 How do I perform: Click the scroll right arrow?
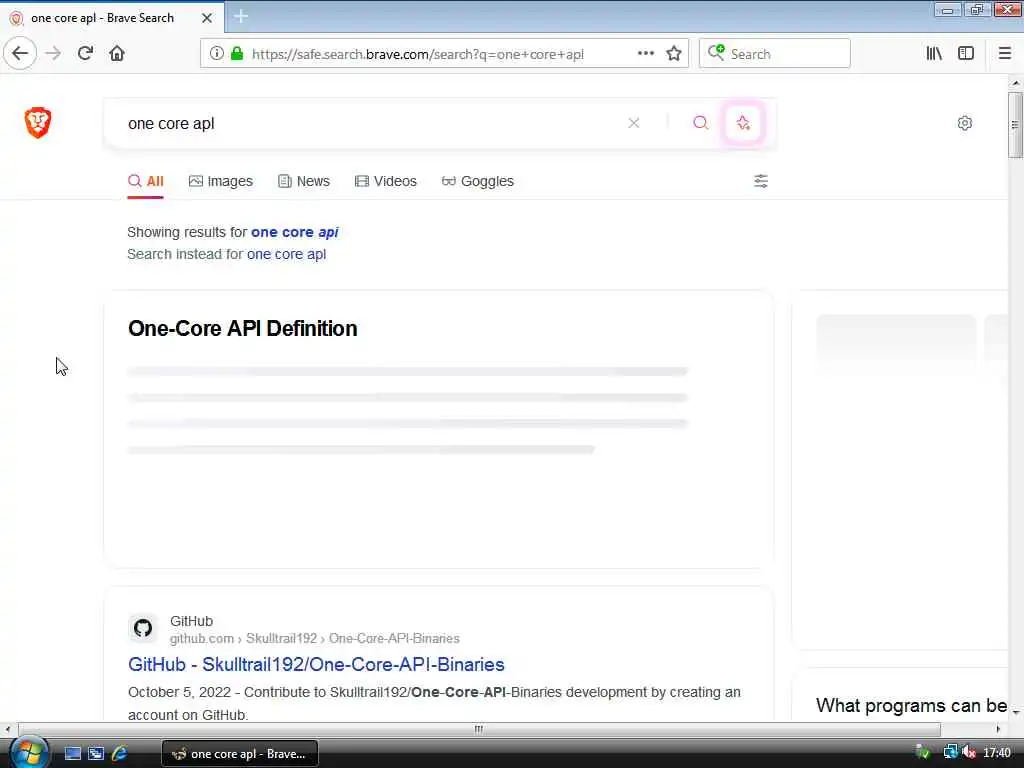point(998,729)
